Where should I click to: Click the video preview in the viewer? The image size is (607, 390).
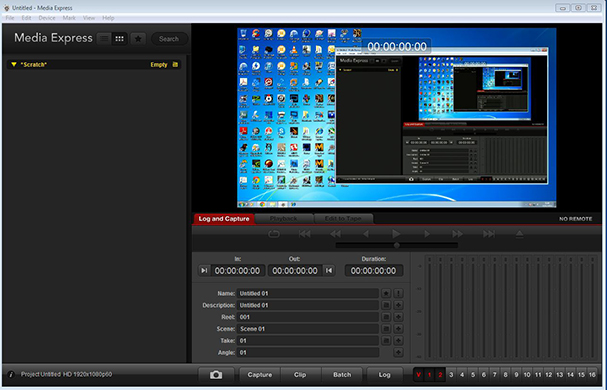[x=396, y=117]
